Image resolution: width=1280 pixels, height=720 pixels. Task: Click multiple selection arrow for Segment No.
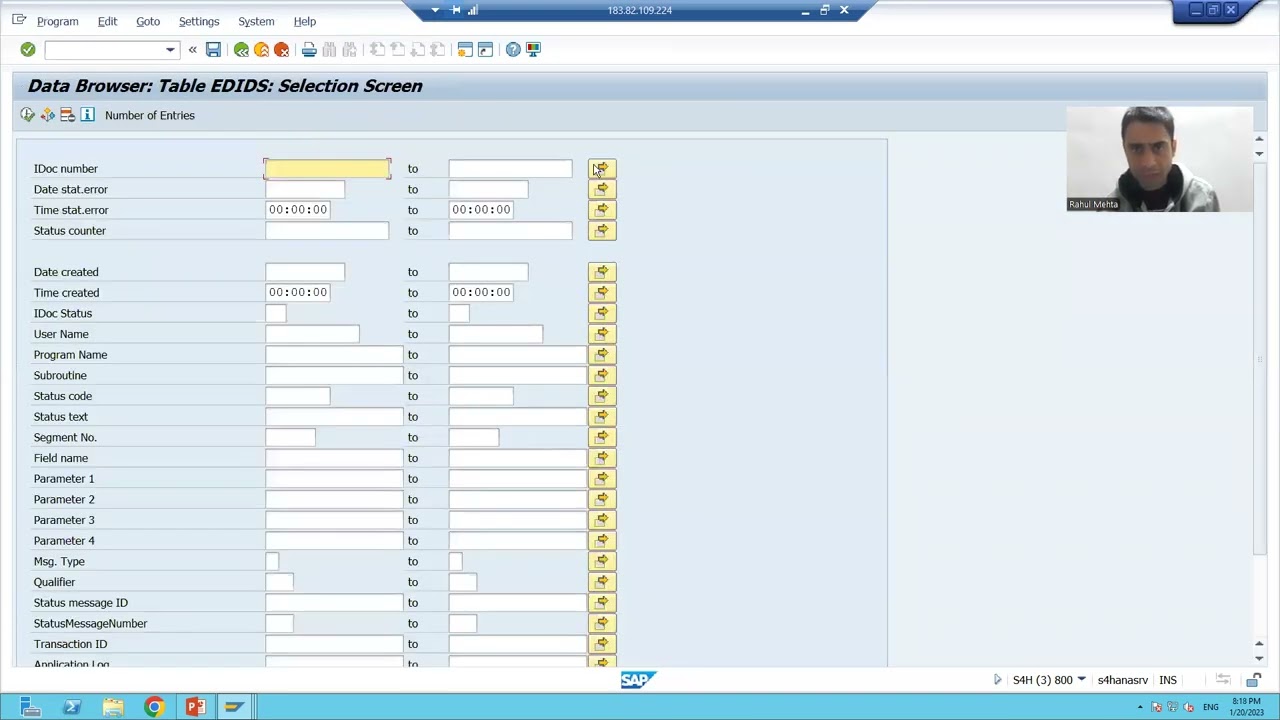click(602, 437)
